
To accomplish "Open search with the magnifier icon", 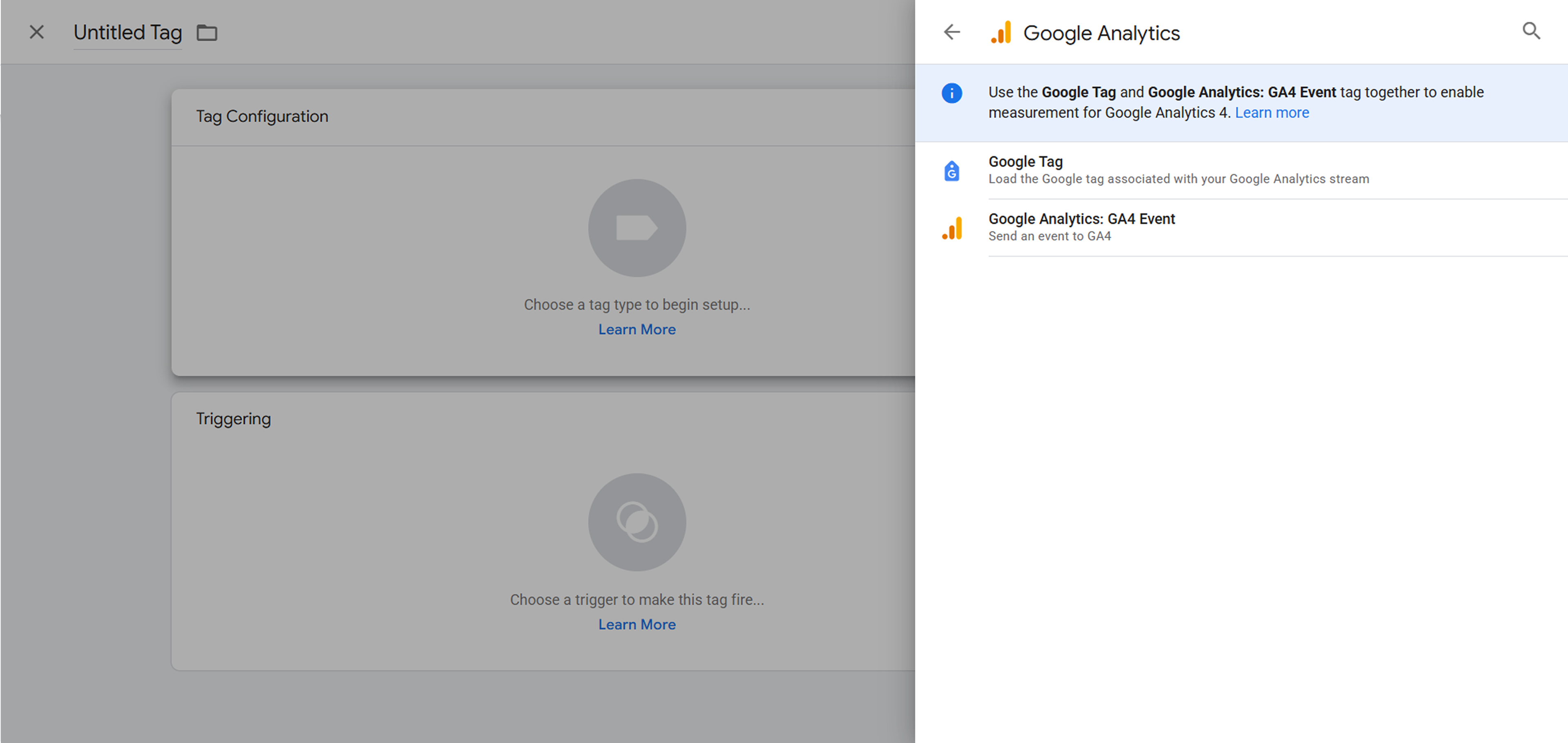I will pos(1532,31).
